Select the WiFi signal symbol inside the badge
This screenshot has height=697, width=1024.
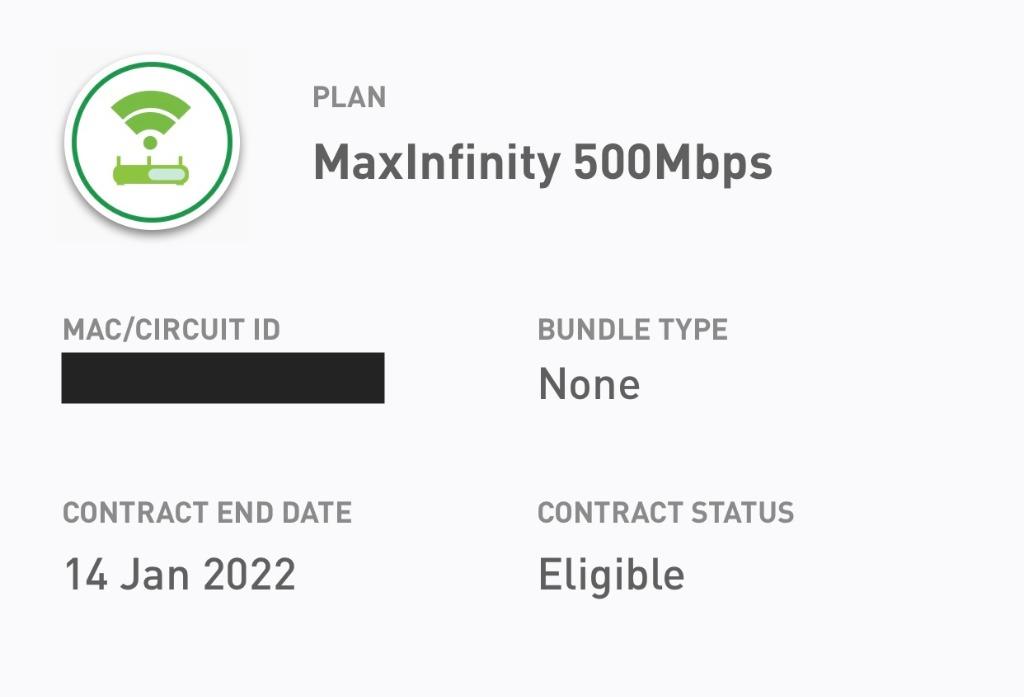coord(151,115)
